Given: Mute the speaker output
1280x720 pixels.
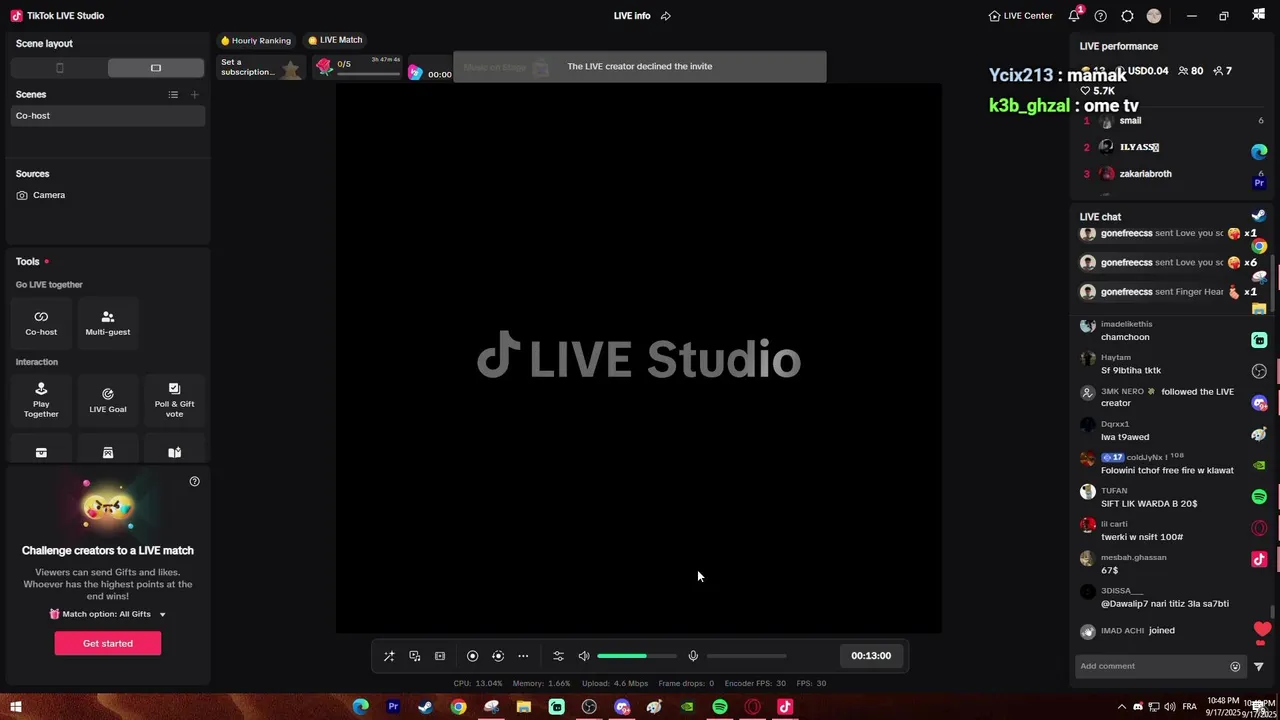Looking at the screenshot, I should (x=584, y=656).
